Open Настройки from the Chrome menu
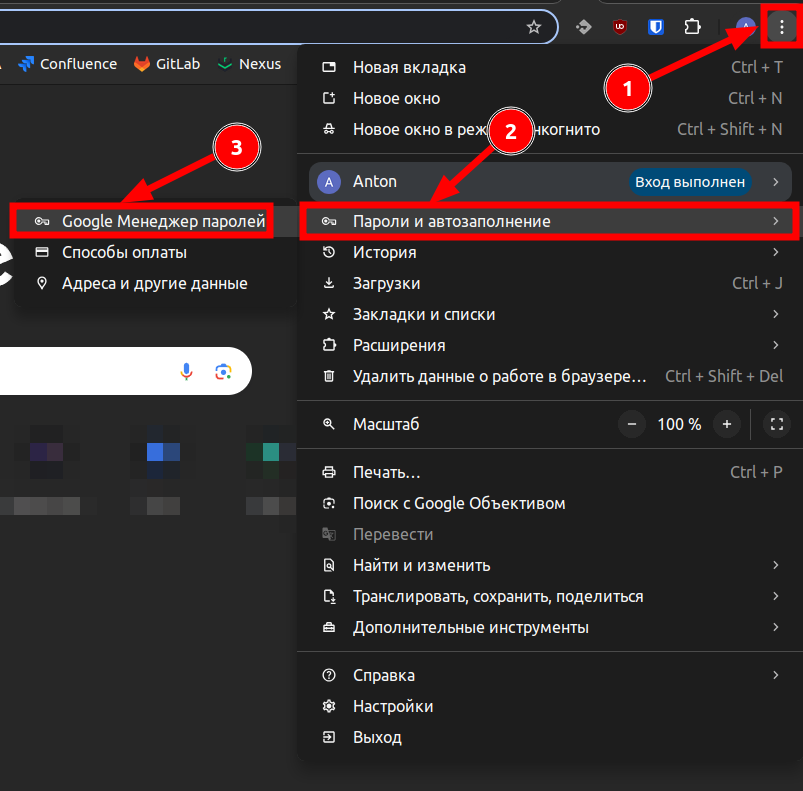The image size is (803, 791). coord(392,706)
